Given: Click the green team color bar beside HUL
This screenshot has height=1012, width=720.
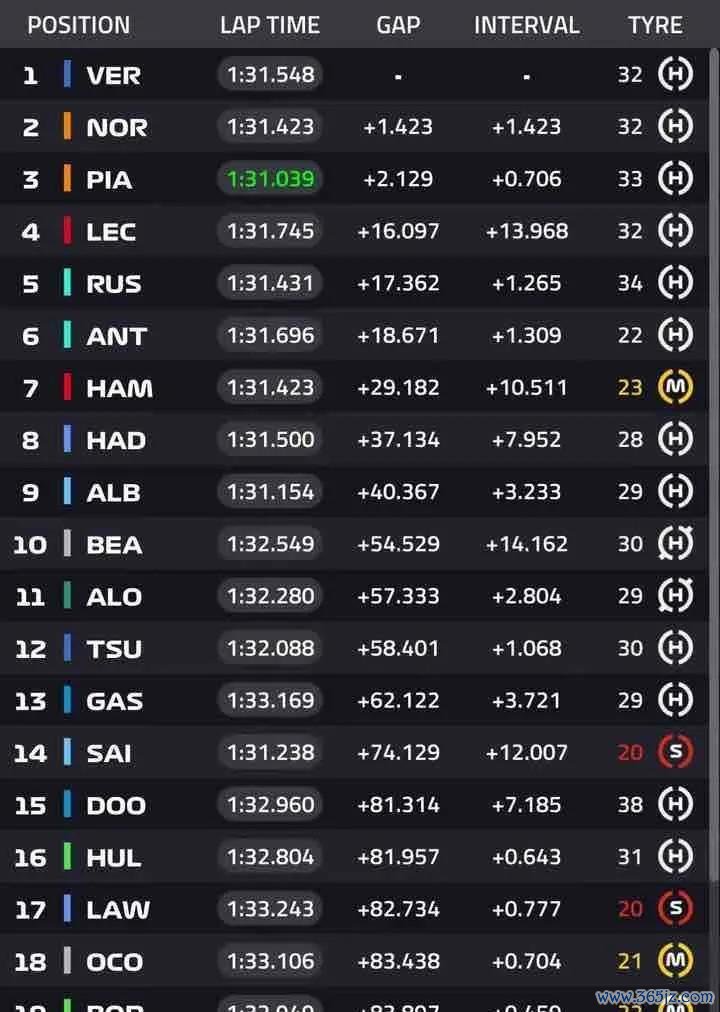Looking at the screenshot, I should tap(67, 856).
